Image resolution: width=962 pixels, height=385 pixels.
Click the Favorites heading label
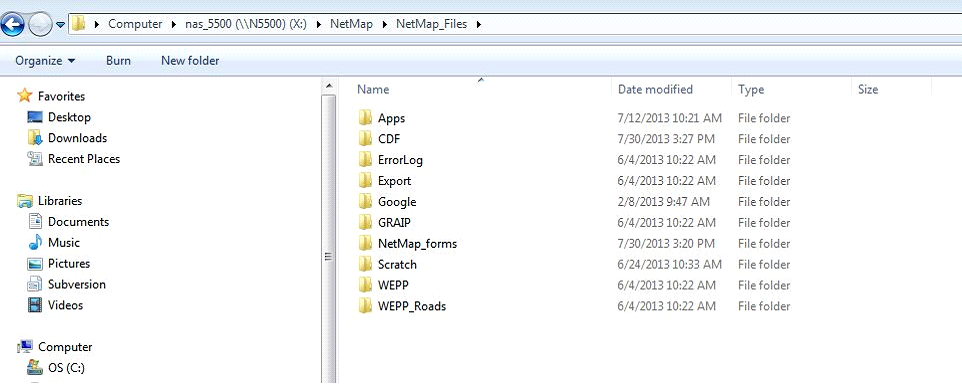click(x=61, y=96)
